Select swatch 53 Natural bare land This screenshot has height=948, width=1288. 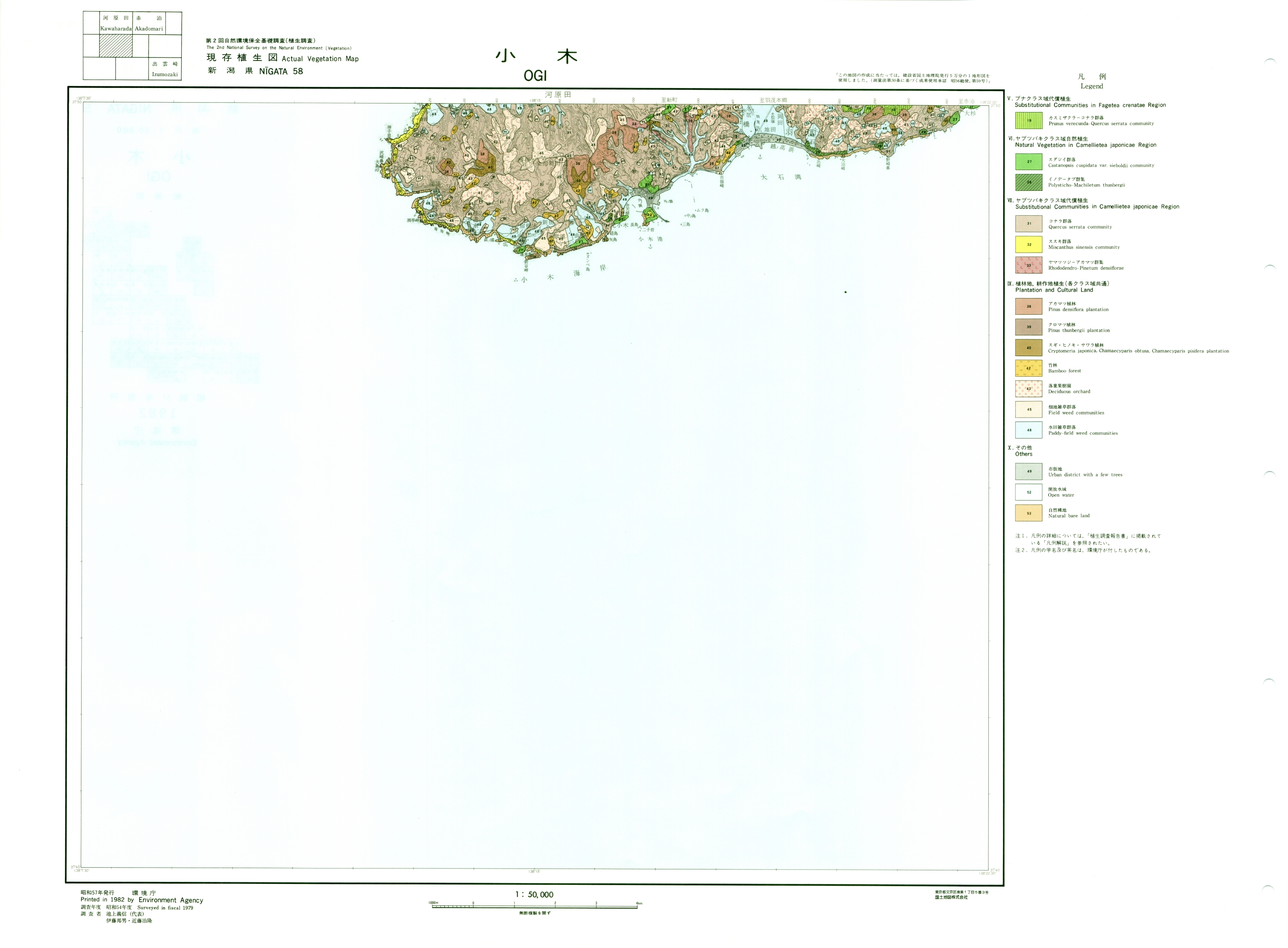click(x=1029, y=513)
